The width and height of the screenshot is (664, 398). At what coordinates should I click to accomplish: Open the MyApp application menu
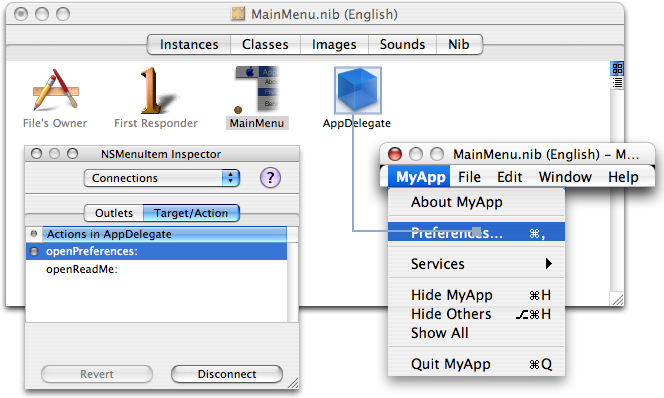(420, 177)
